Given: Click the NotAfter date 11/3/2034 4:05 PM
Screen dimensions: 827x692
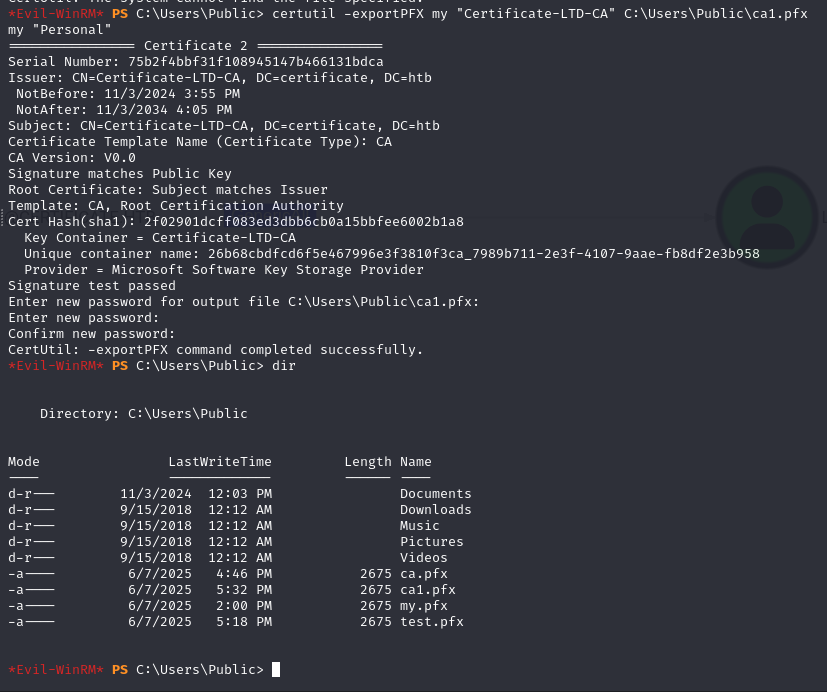Looking at the screenshot, I should (x=164, y=110).
